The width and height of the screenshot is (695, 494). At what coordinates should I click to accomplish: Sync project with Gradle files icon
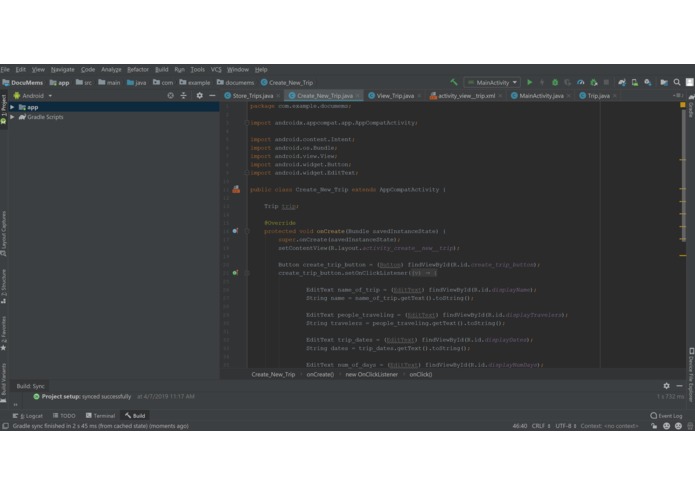point(622,82)
